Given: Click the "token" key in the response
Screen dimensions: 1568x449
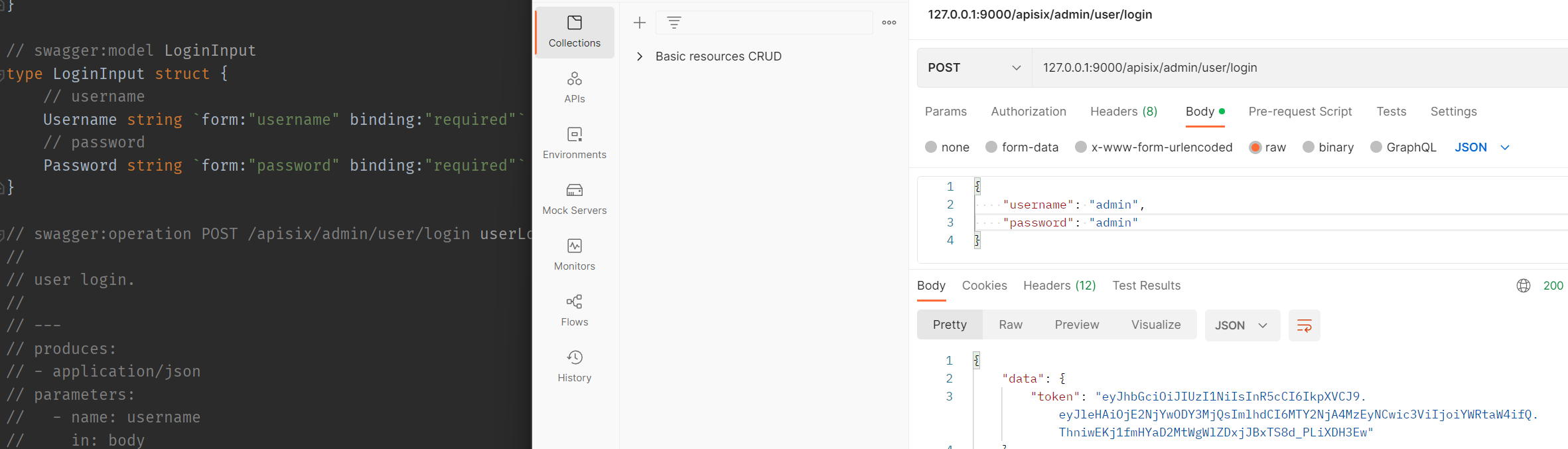Looking at the screenshot, I should (1055, 397).
